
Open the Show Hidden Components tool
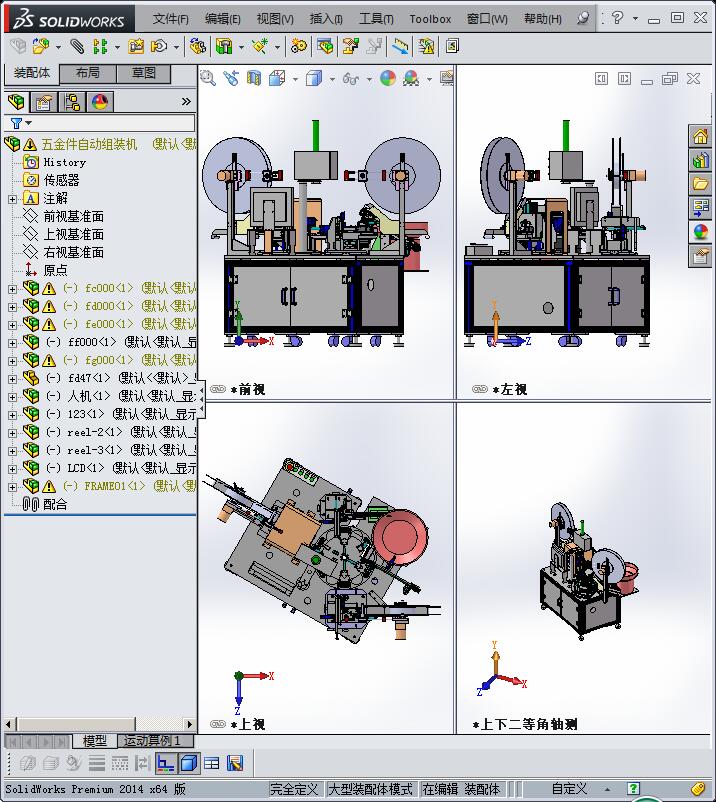[197, 47]
